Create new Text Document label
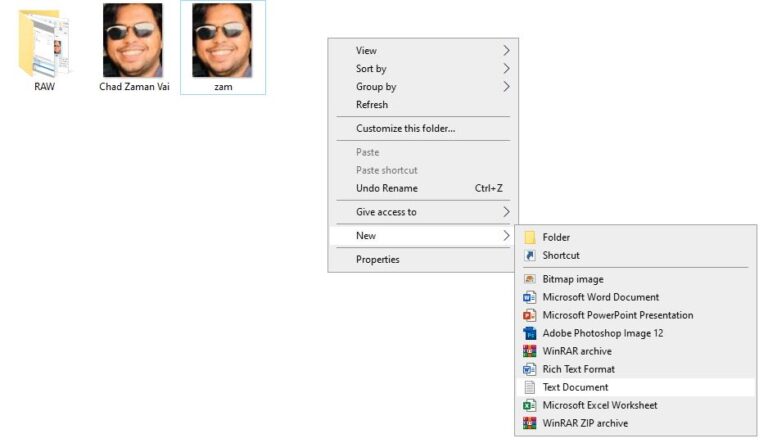This screenshot has width=768, height=443. [576, 388]
